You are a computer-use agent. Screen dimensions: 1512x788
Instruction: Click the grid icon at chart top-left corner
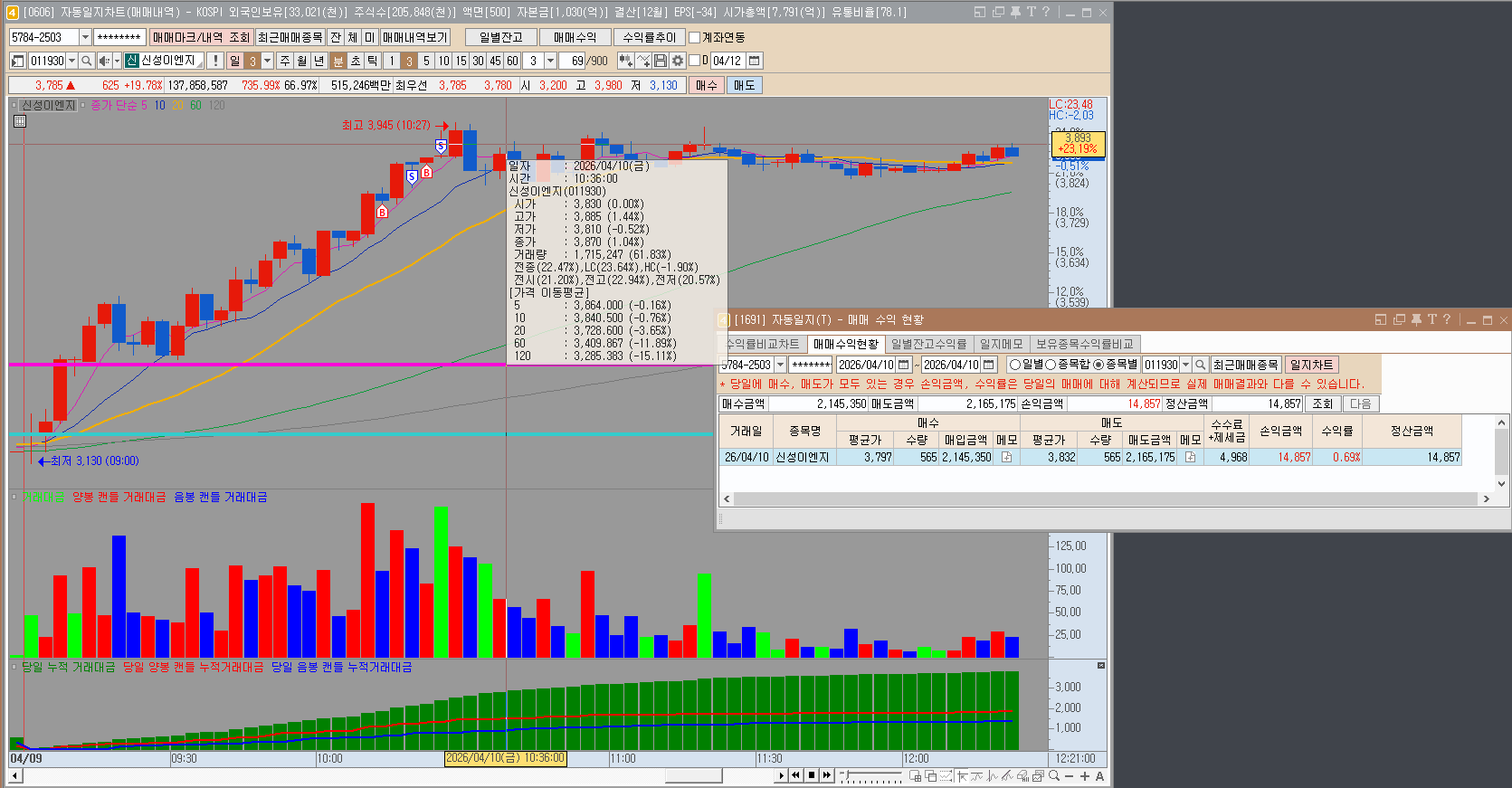(x=19, y=121)
